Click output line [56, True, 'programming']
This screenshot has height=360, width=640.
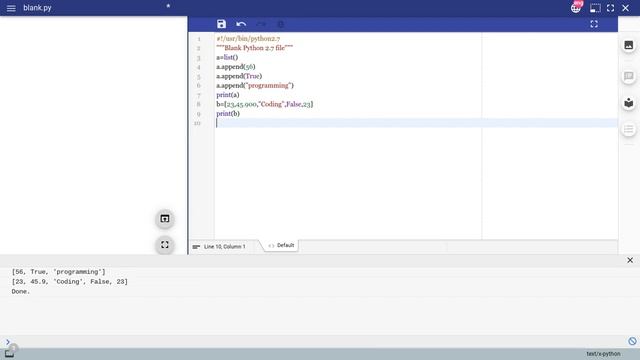pyautogui.click(x=58, y=272)
